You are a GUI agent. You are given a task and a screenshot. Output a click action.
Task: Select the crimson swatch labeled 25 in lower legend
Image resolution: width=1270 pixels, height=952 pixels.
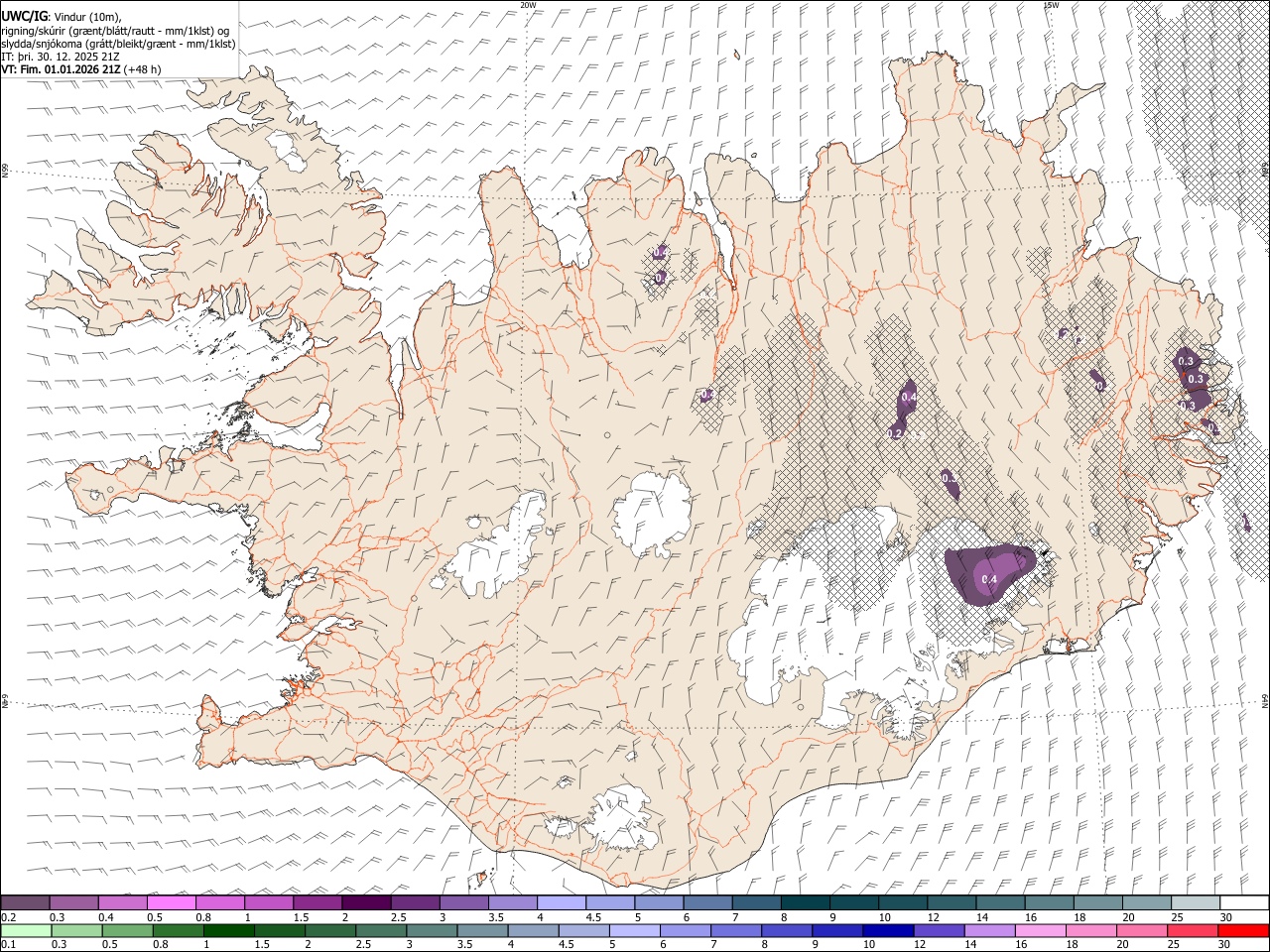click(1193, 930)
